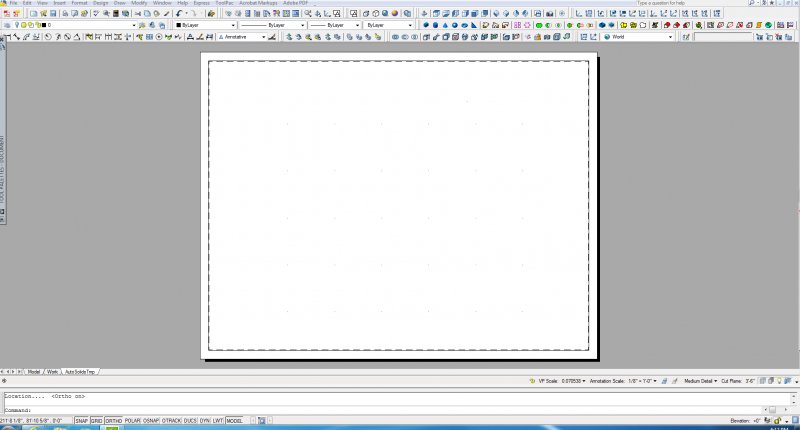Switch to the Work layout tab

point(52,372)
